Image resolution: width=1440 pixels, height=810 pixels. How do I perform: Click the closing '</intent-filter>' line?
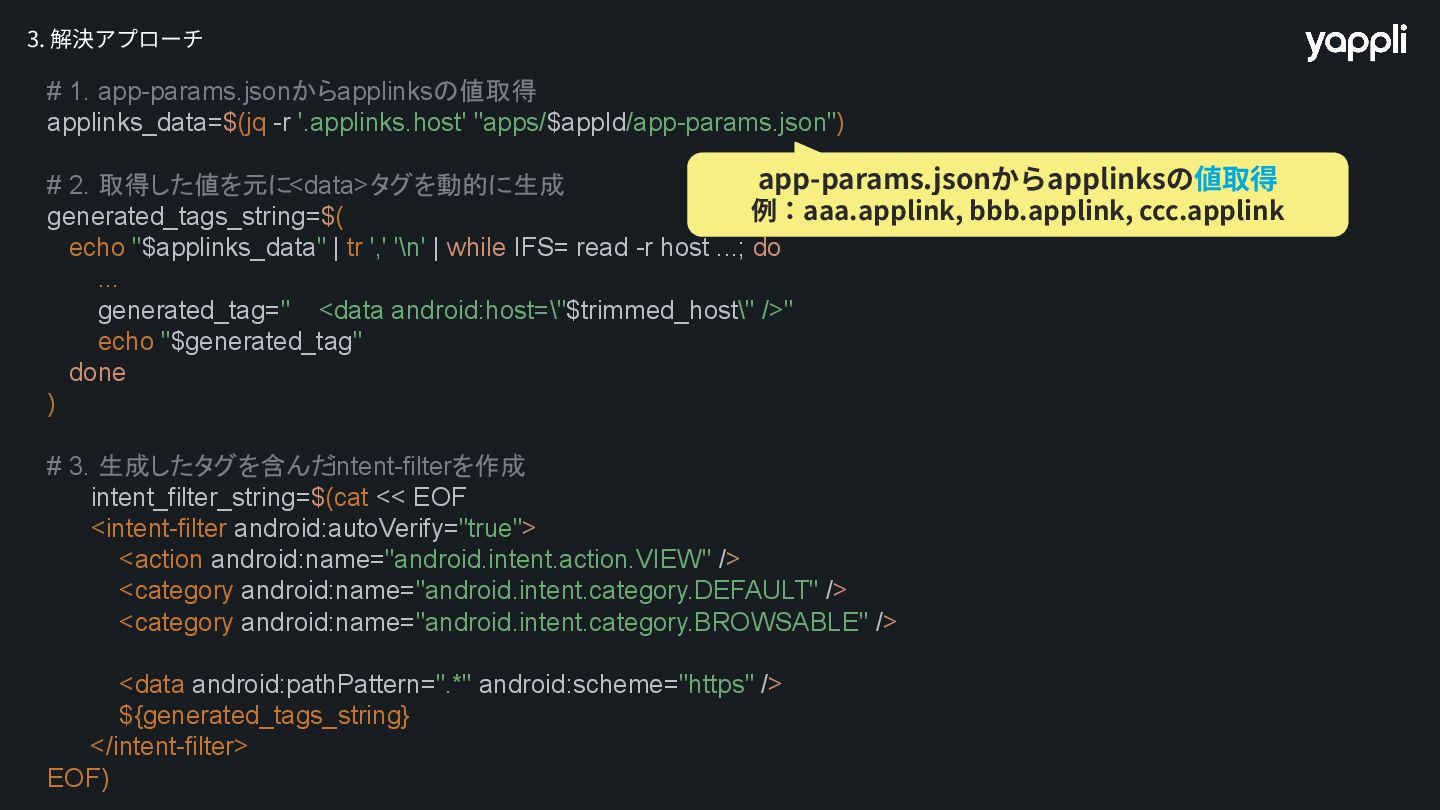169,746
